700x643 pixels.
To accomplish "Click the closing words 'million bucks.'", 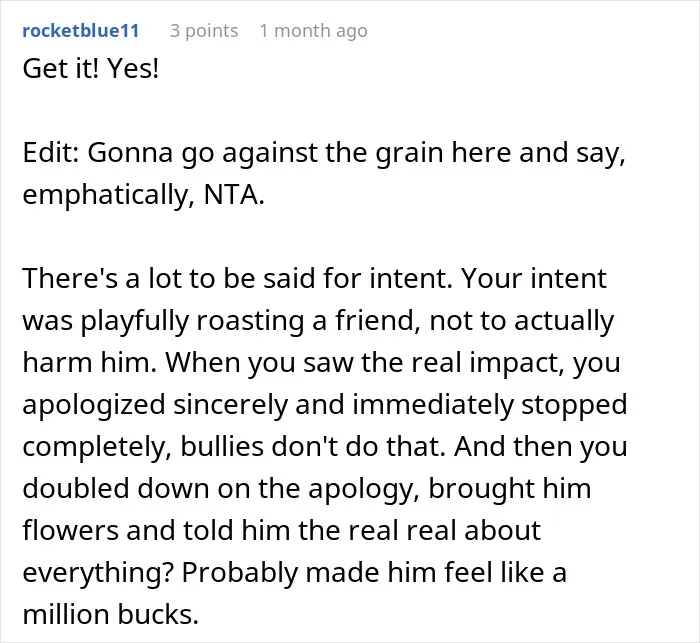I will [111, 614].
